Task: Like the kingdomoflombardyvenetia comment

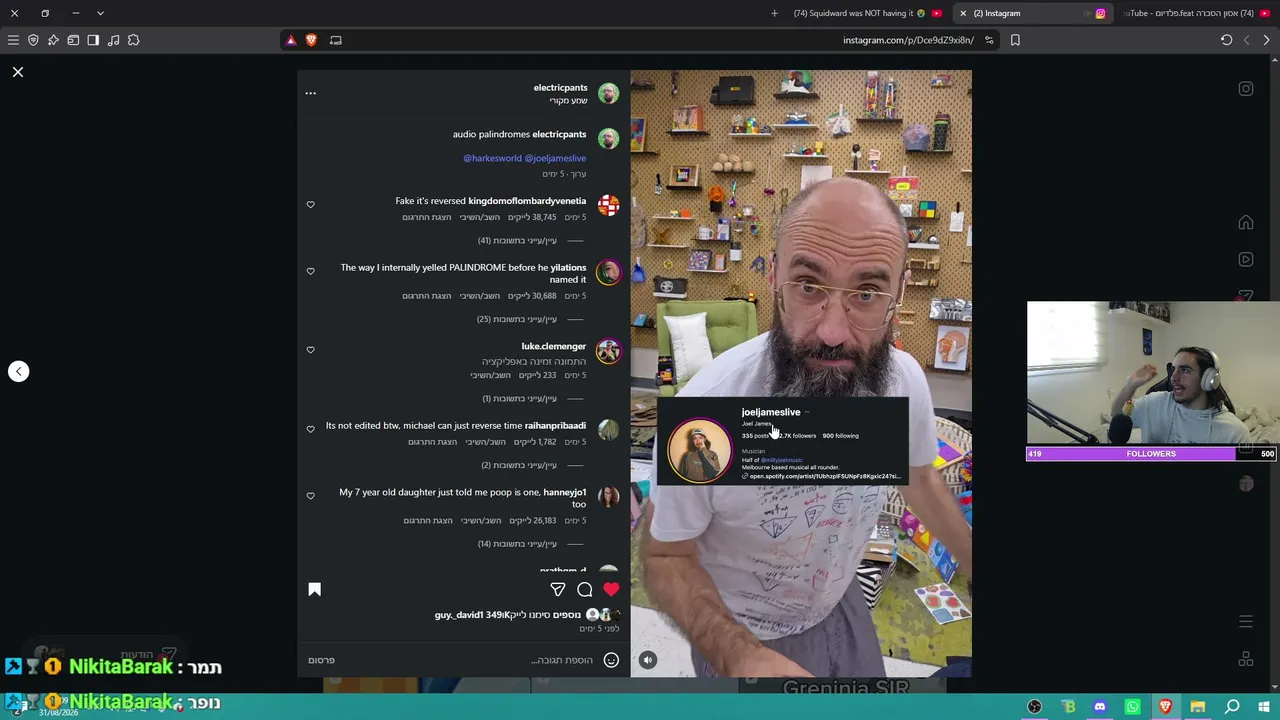Action: [x=310, y=204]
